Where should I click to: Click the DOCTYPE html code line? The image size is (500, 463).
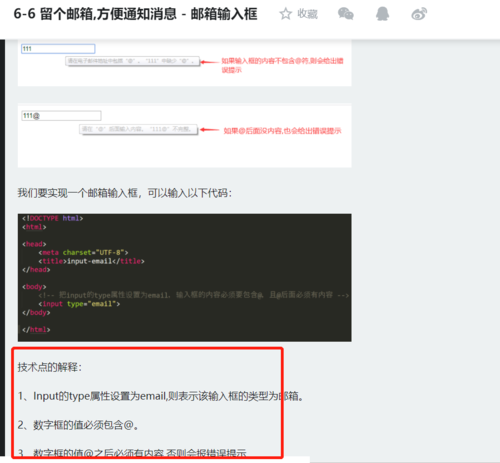(x=53, y=218)
